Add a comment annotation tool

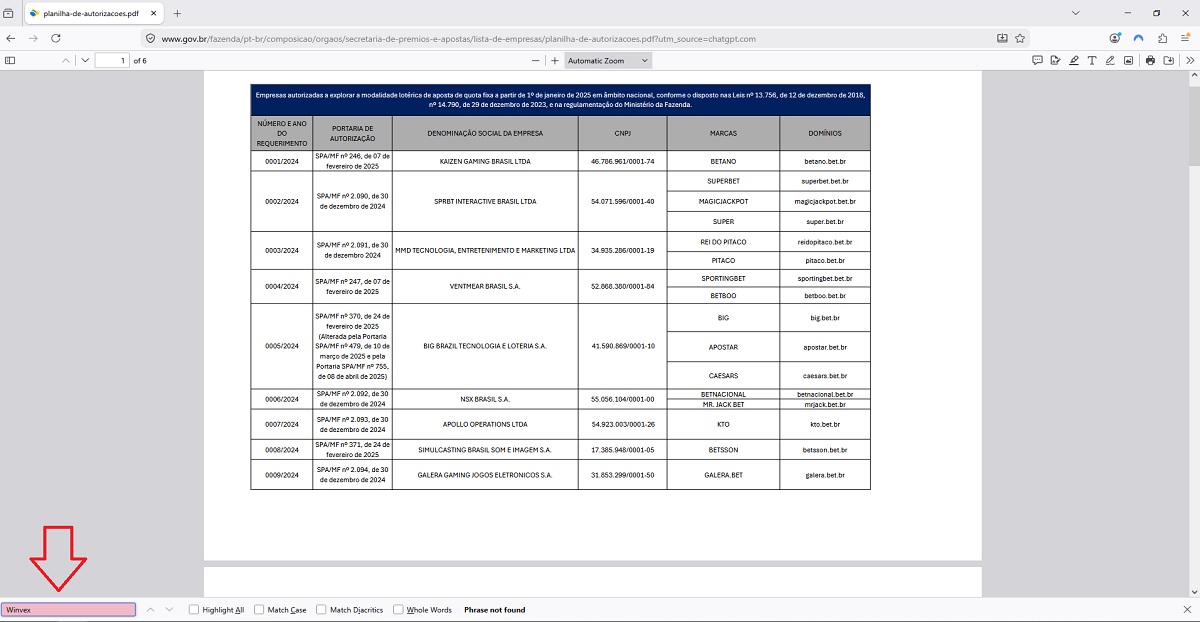point(1036,60)
